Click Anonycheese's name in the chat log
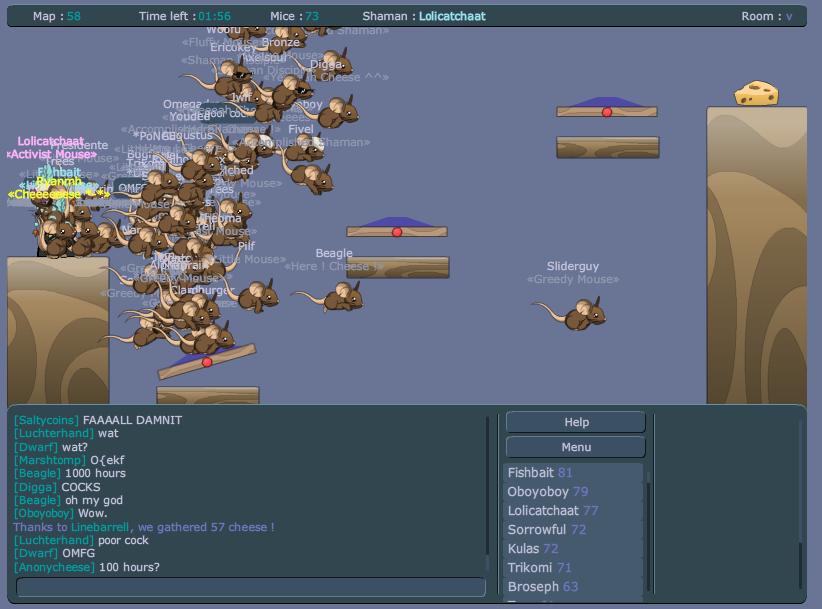Viewport: 822px width, 609px height. coord(54,568)
